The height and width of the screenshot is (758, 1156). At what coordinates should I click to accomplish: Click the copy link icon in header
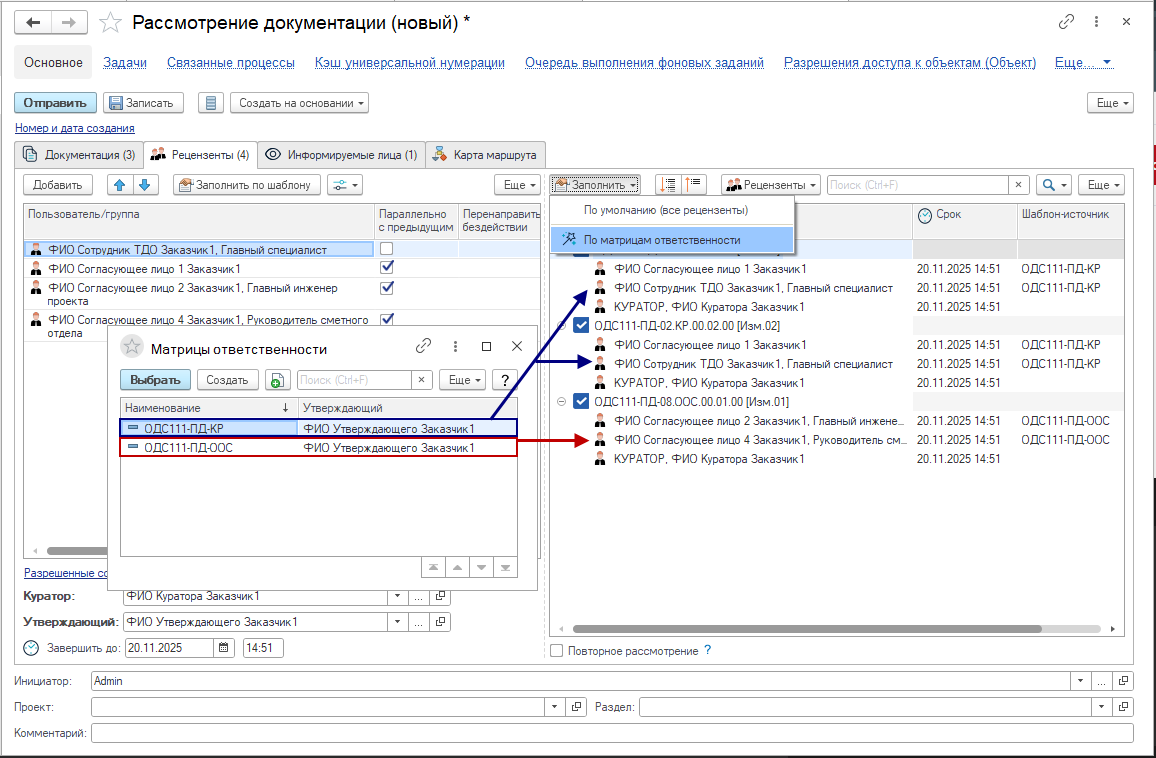pyautogui.click(x=1067, y=22)
